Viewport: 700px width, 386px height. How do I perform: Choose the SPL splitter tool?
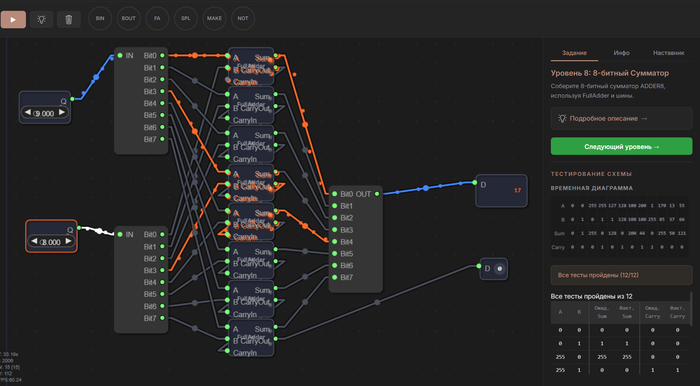point(186,18)
